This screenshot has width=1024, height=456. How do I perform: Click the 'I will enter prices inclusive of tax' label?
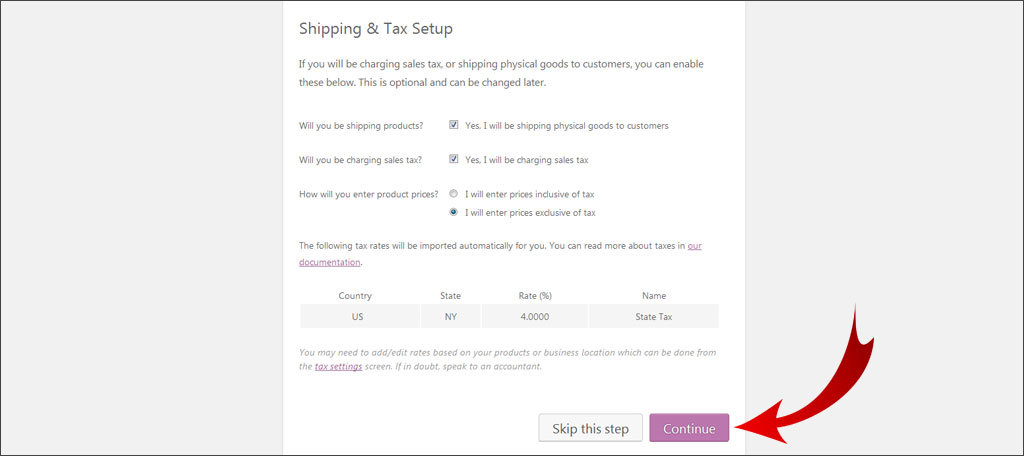(x=530, y=194)
